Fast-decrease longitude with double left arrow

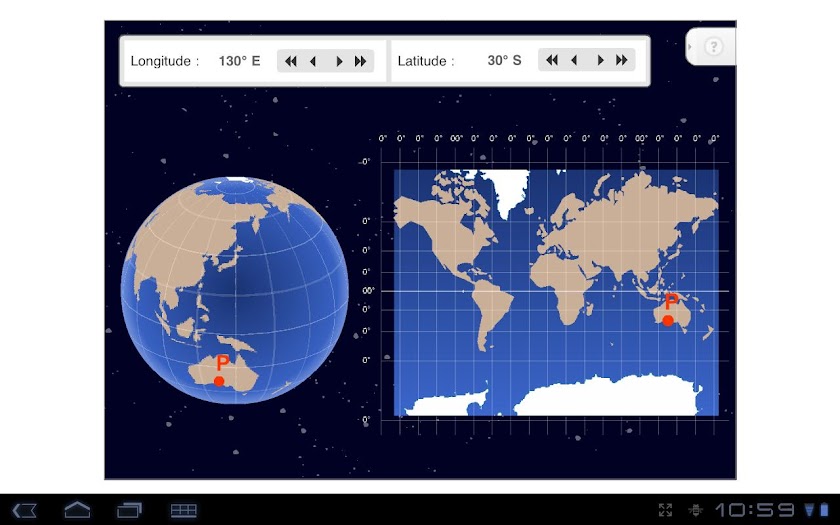point(291,61)
